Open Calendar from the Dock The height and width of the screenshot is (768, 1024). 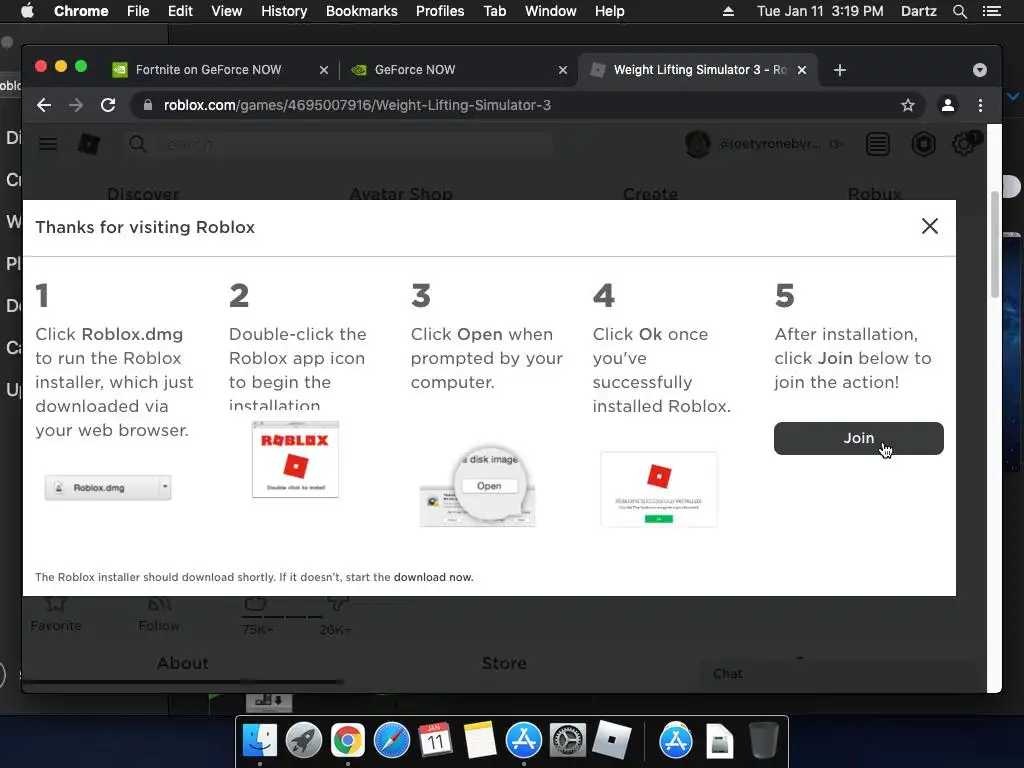pyautogui.click(x=435, y=741)
